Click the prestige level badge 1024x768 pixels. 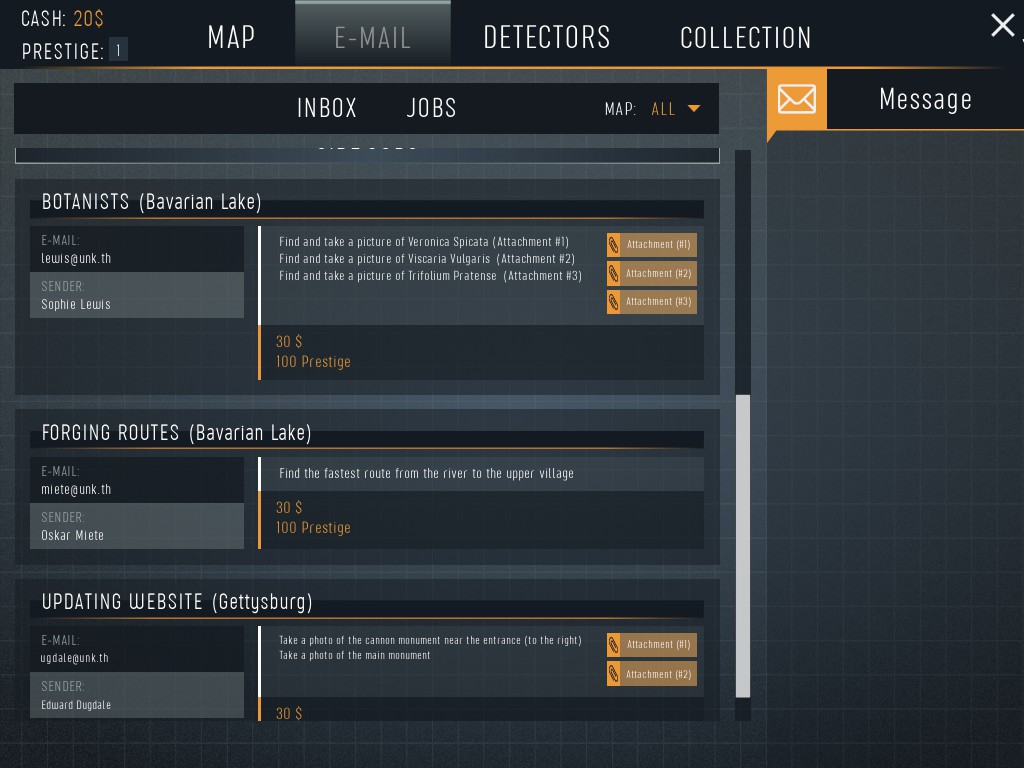pyautogui.click(x=118, y=50)
